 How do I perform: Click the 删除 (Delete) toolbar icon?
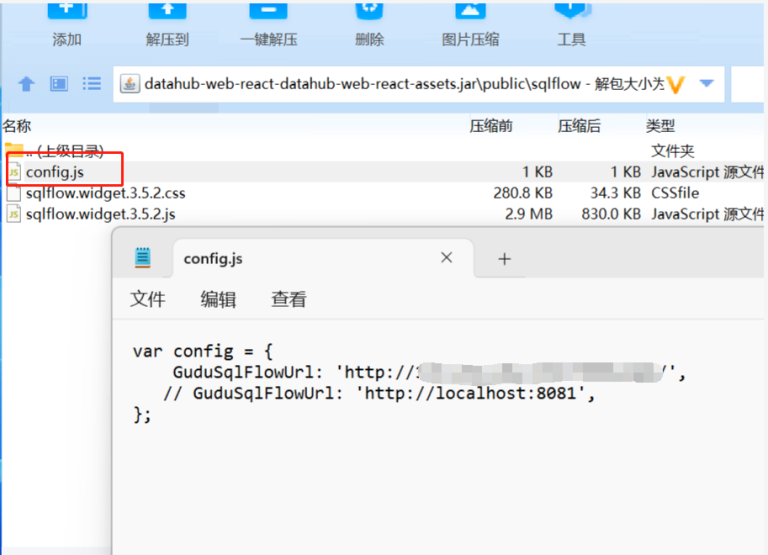point(369,12)
